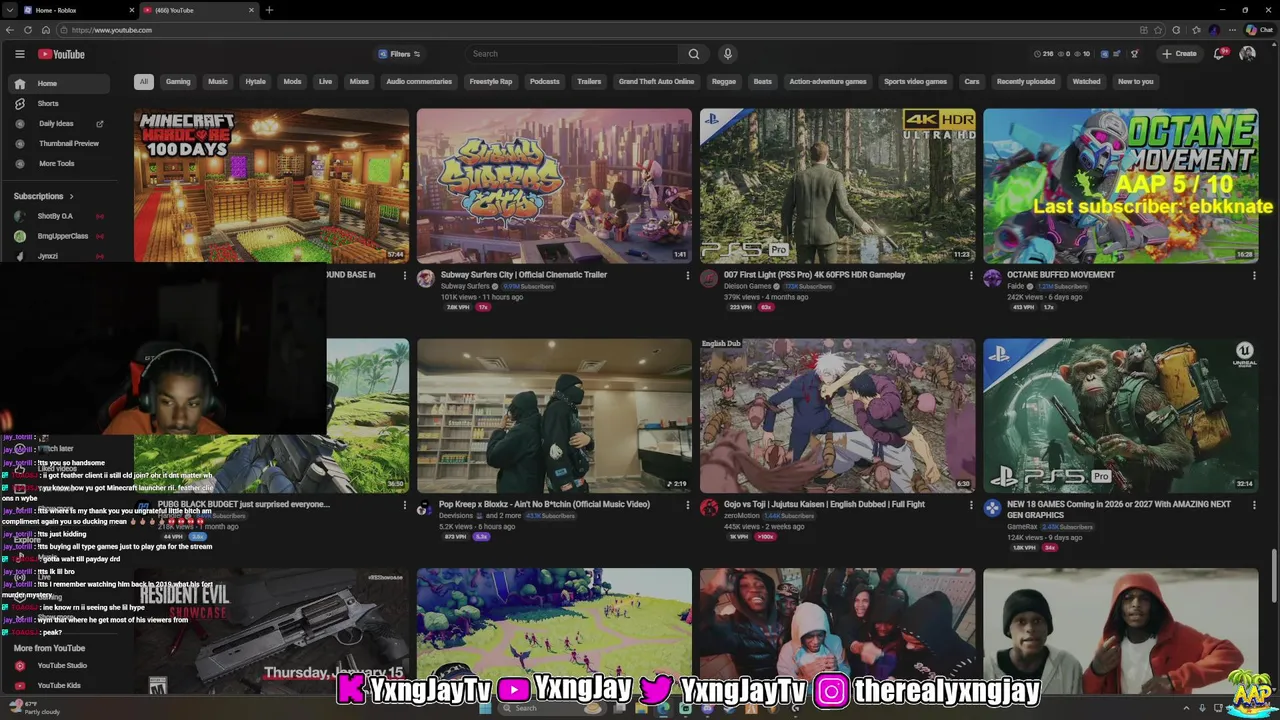The height and width of the screenshot is (720, 1280).
Task: Open Subway Surfers City trailer thumbnail
Action: tap(554, 185)
